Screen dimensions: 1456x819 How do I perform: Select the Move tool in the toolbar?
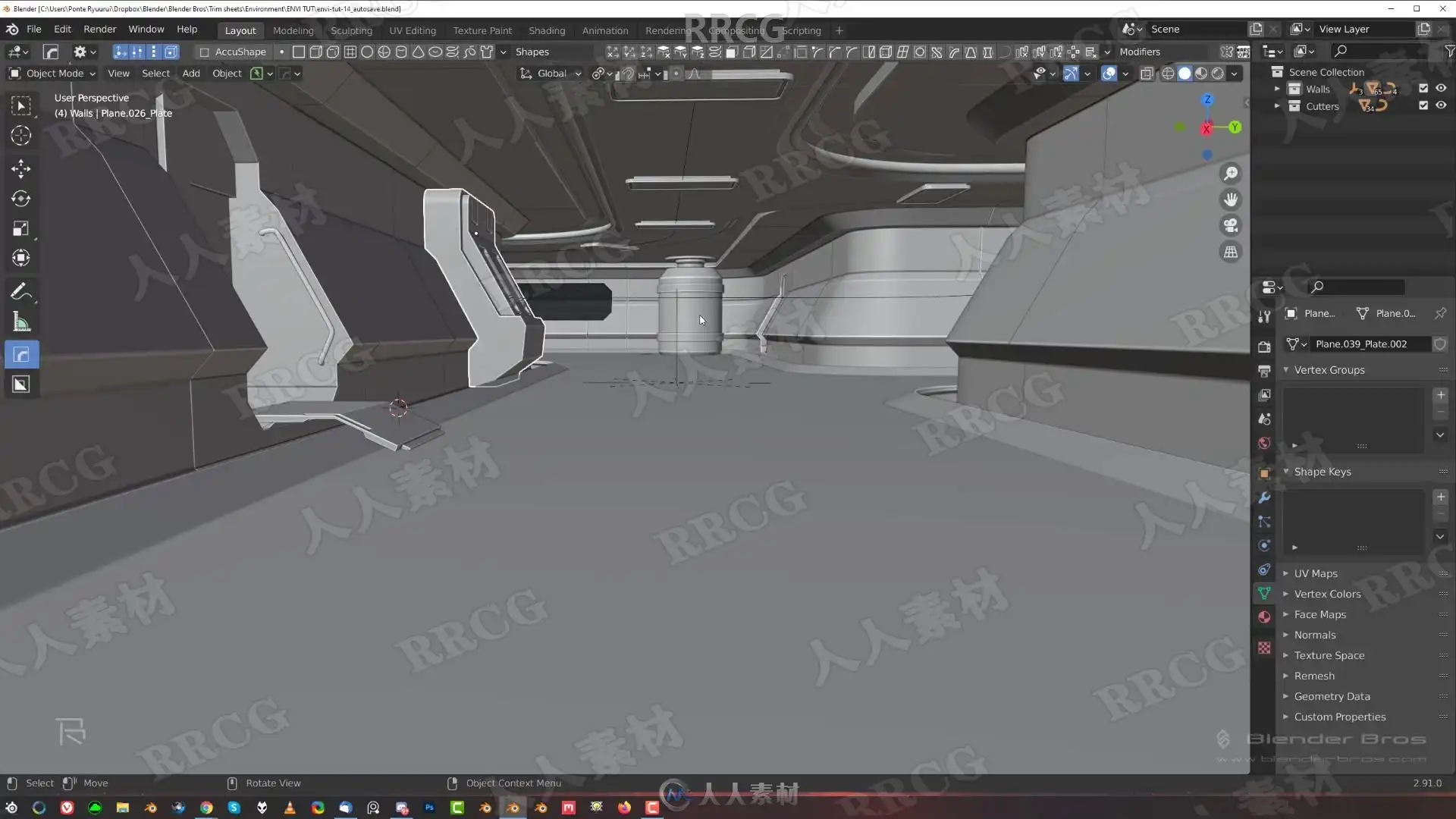[20, 168]
